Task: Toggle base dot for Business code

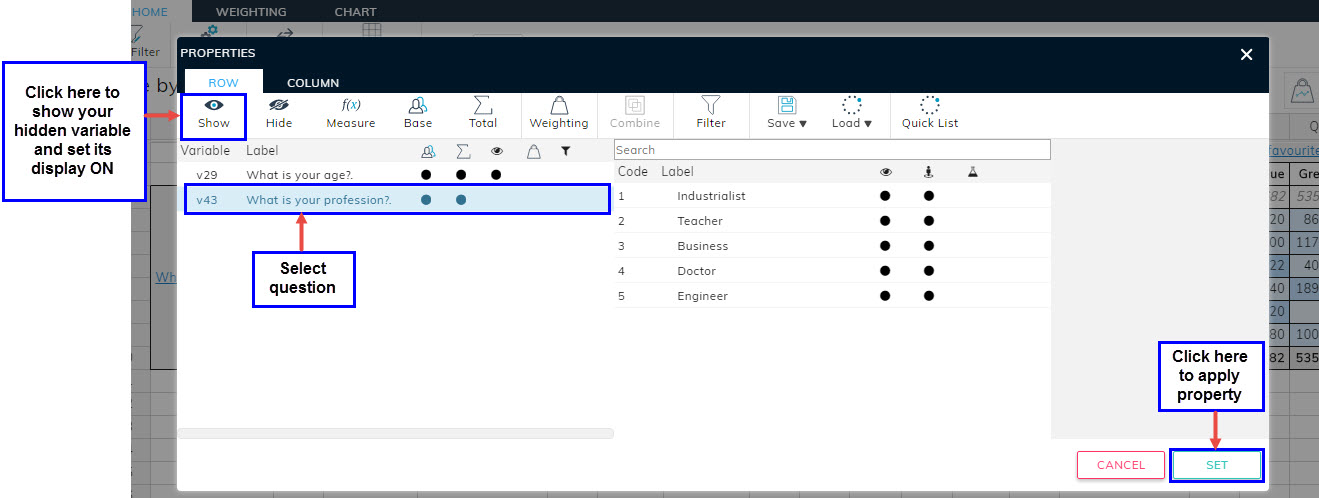Action: [x=929, y=246]
